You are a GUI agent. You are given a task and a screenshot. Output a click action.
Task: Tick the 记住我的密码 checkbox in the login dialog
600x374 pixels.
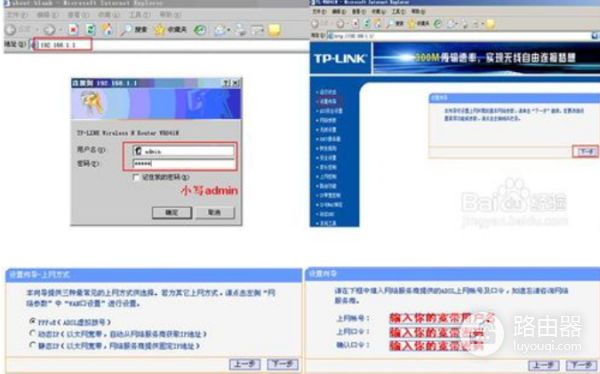pyautogui.click(x=136, y=177)
